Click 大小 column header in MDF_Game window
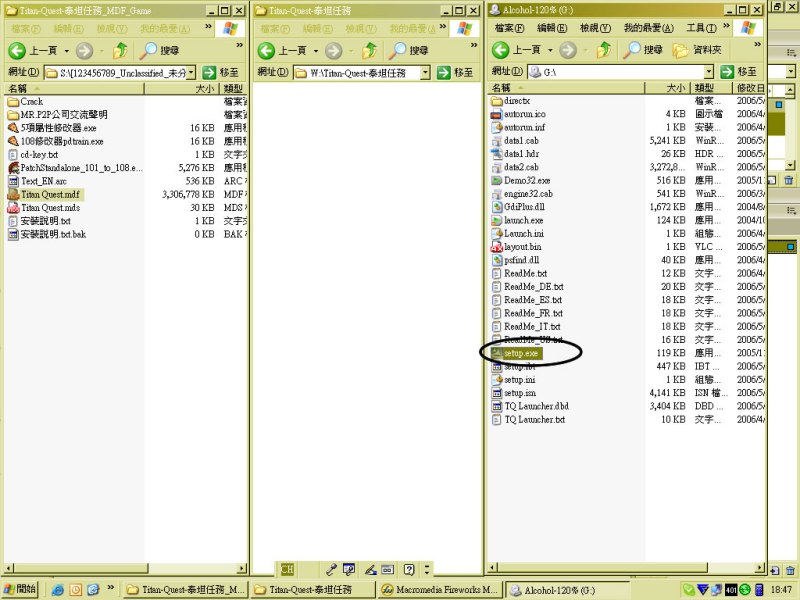 tap(182, 89)
